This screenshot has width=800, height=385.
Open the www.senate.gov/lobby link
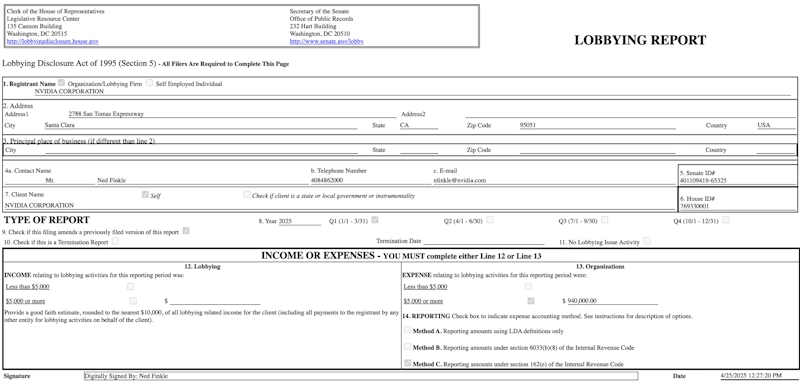[327, 41]
